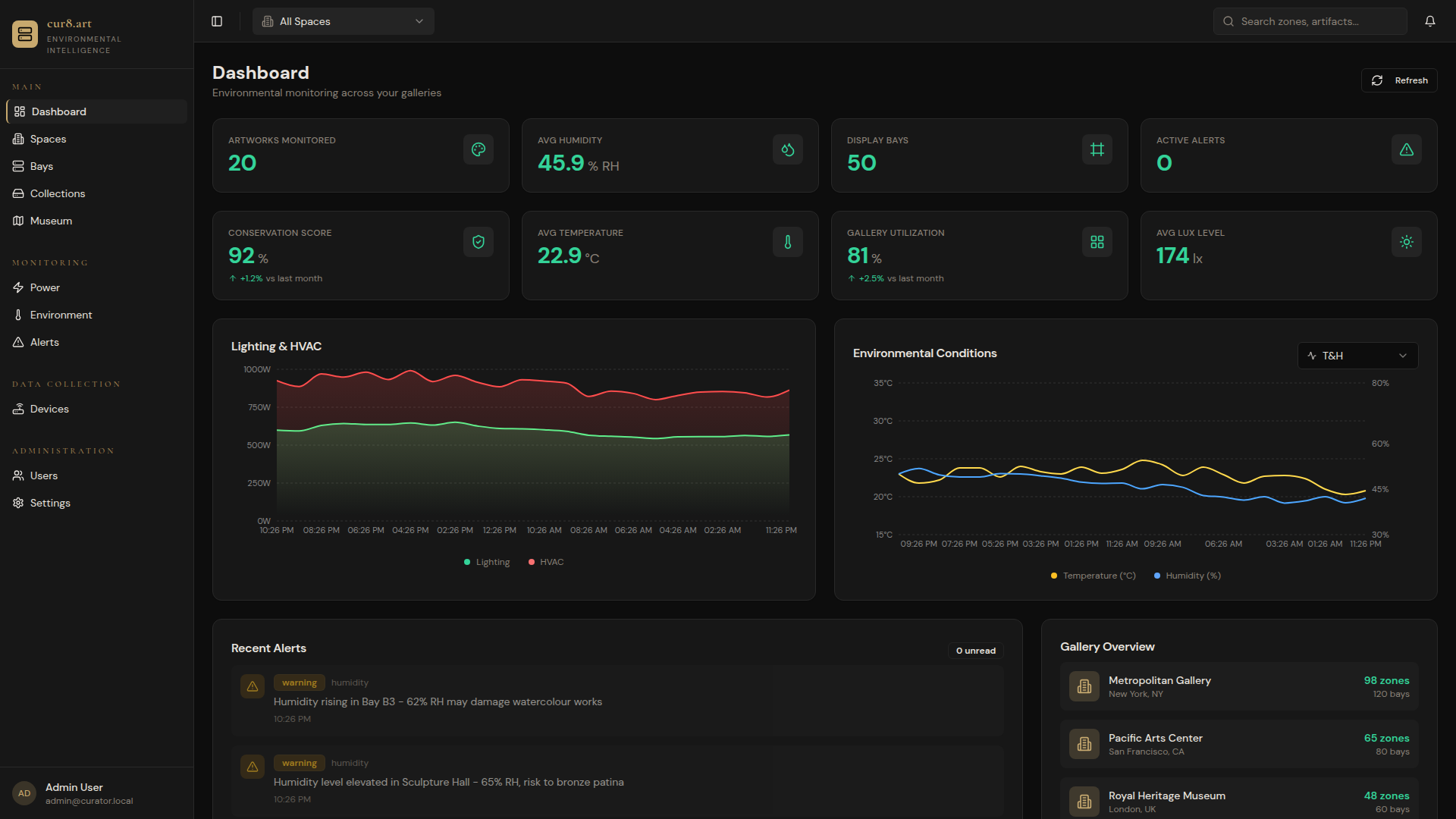Click the Alerts triangle icon in sidebar
The height and width of the screenshot is (819, 1456).
coord(18,342)
